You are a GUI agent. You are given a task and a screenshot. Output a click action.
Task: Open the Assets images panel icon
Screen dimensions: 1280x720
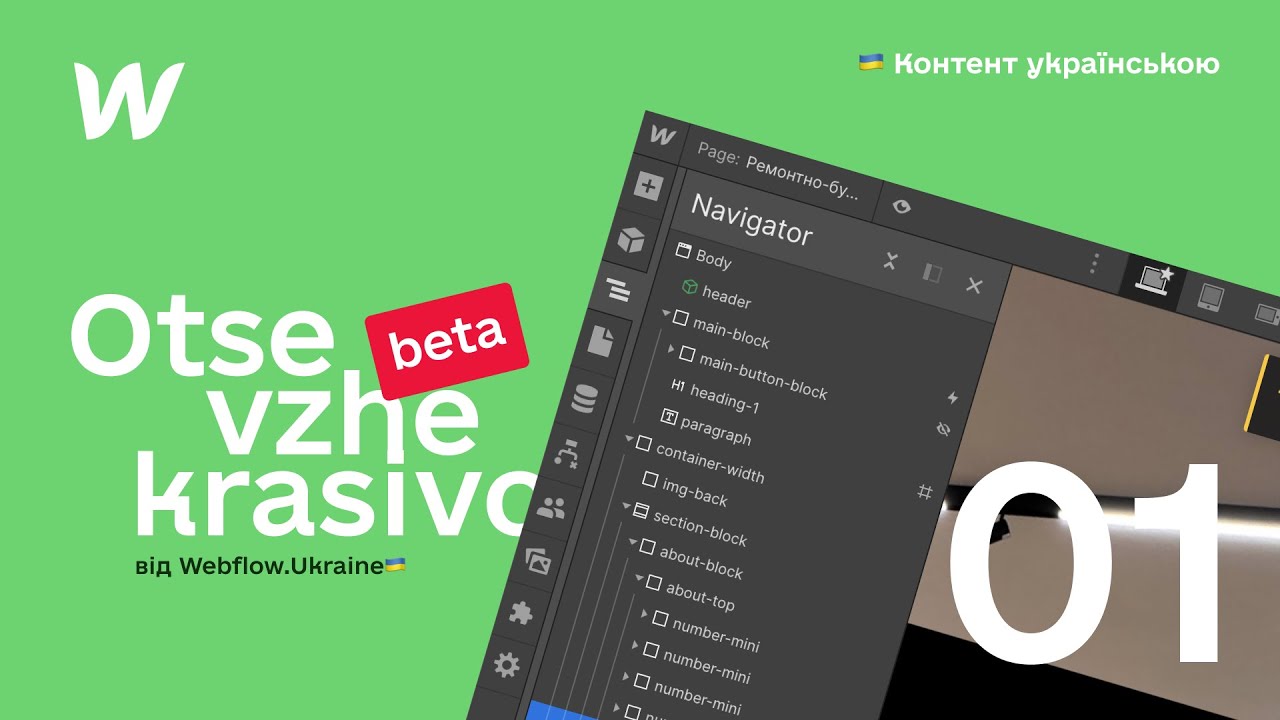pyautogui.click(x=538, y=561)
